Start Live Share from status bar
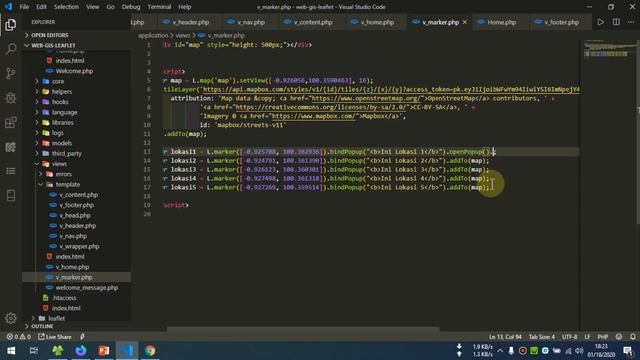 coord(55,337)
